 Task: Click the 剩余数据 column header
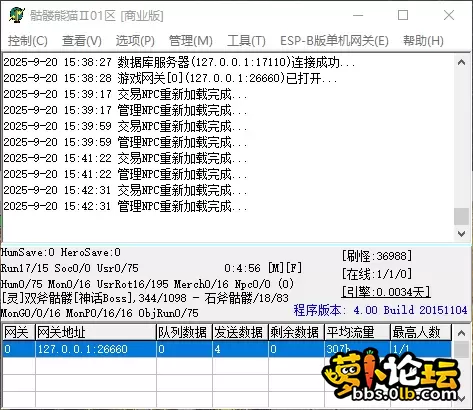[296, 332]
